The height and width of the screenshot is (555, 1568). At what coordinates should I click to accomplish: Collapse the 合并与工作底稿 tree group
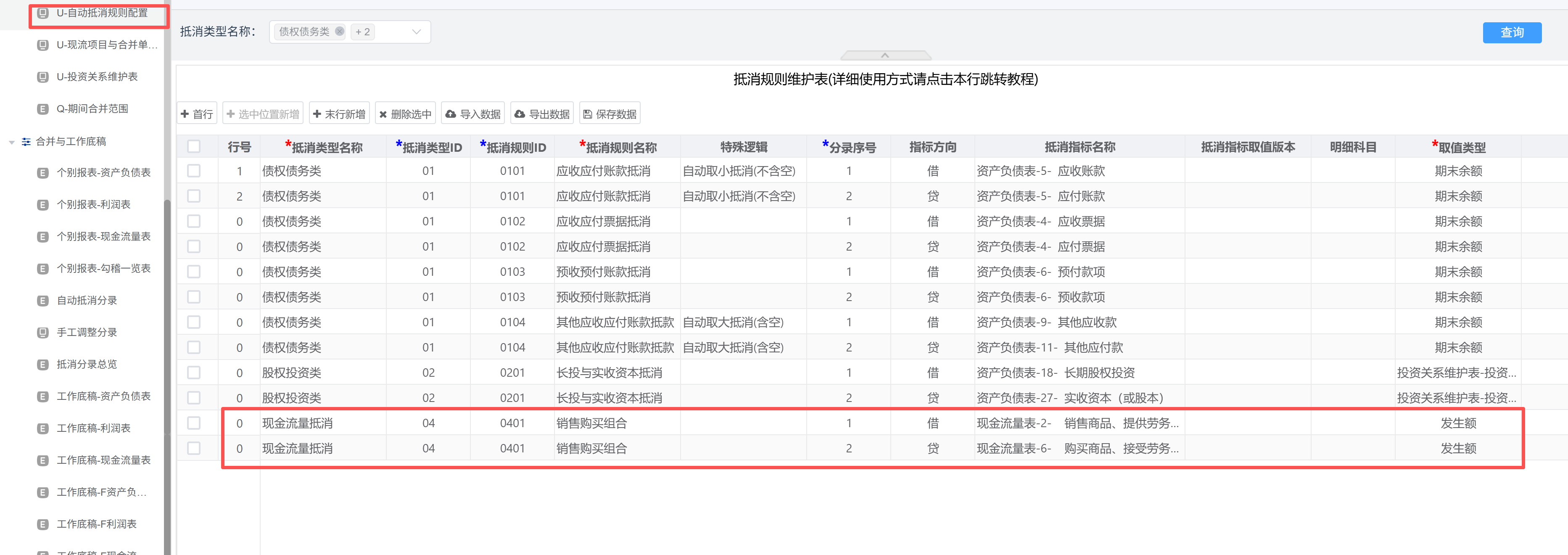[x=12, y=142]
